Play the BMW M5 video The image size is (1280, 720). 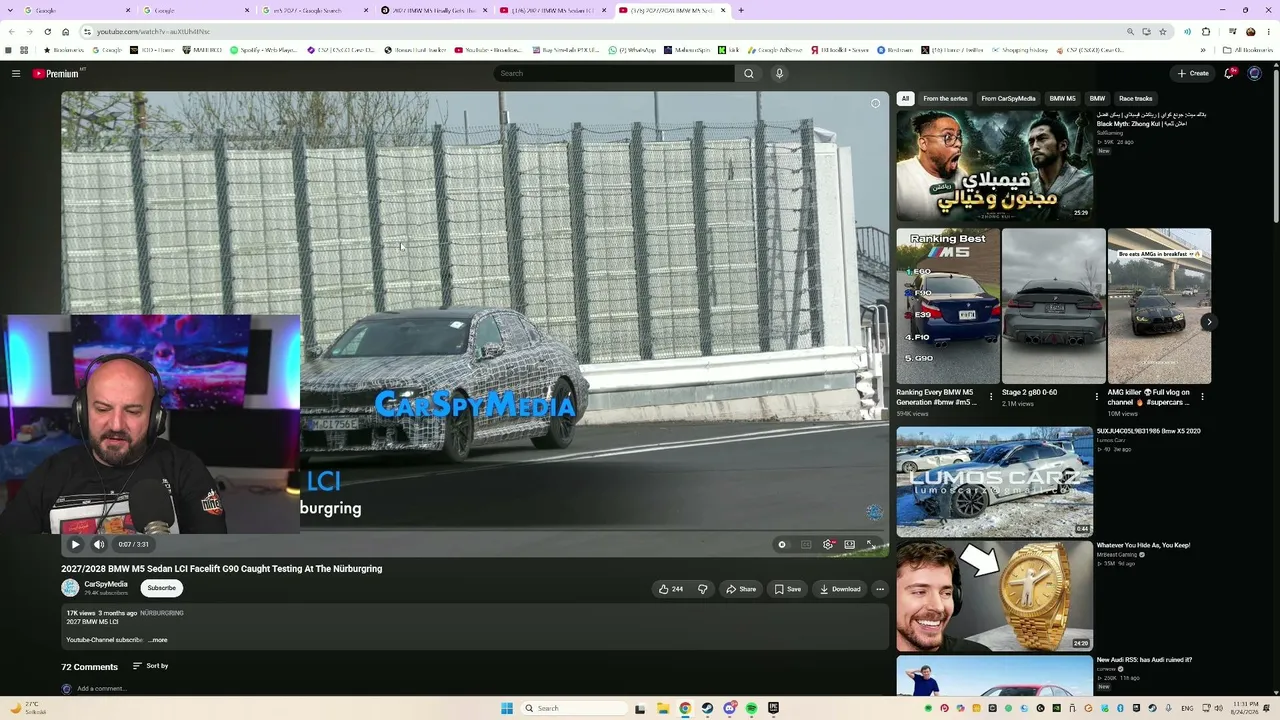coord(75,544)
